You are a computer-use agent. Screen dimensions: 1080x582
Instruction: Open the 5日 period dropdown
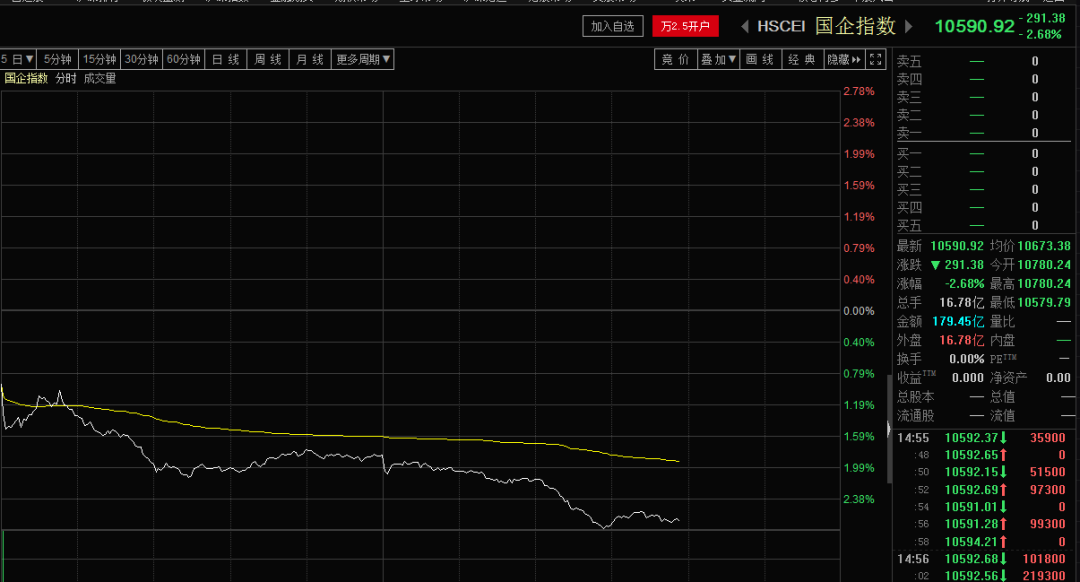pos(17,60)
